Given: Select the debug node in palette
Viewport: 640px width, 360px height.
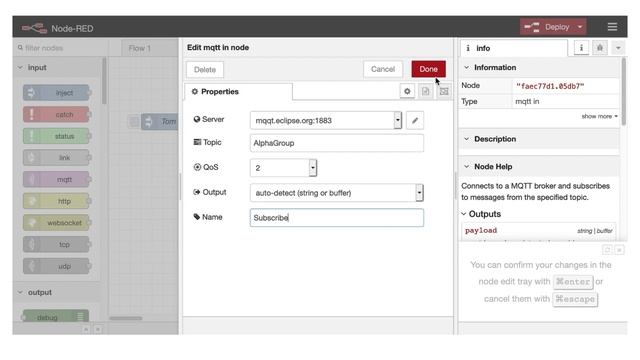Looking at the screenshot, I should click(56, 316).
